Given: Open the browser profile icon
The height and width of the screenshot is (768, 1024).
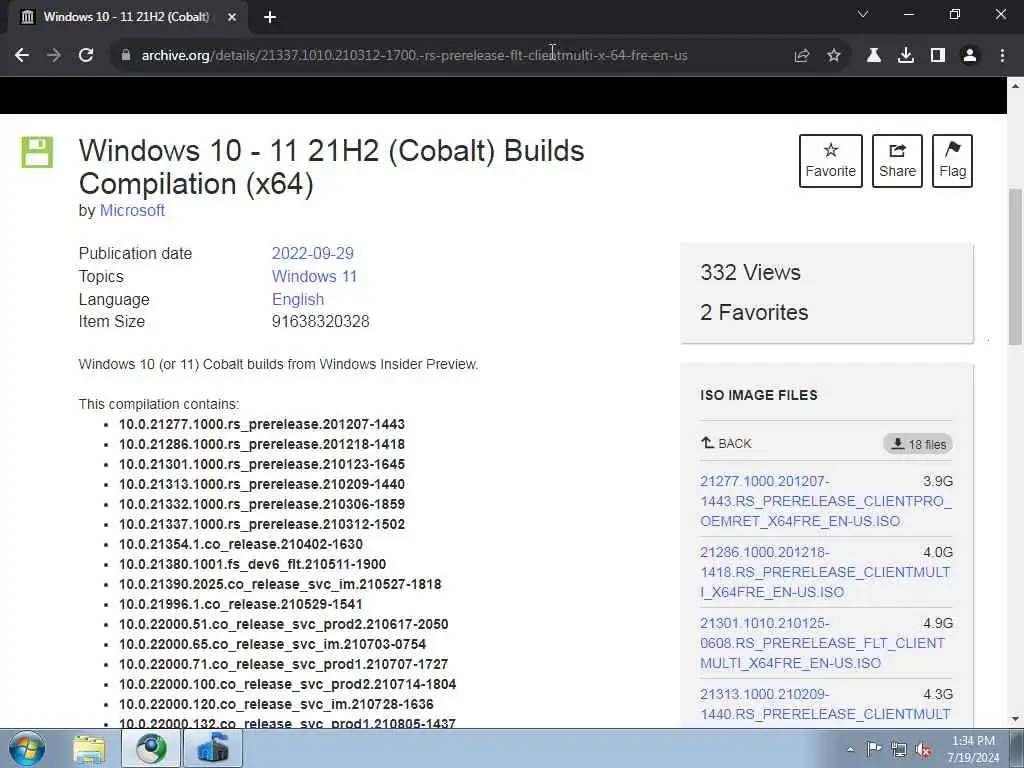Looking at the screenshot, I should coord(970,56).
